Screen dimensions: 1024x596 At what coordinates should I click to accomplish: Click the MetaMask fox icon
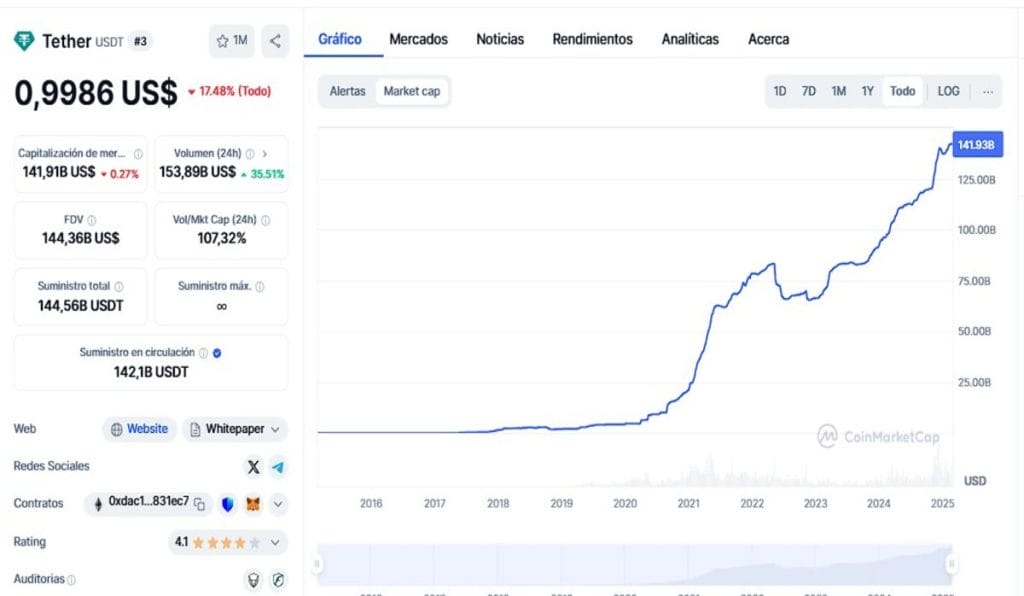[253, 504]
